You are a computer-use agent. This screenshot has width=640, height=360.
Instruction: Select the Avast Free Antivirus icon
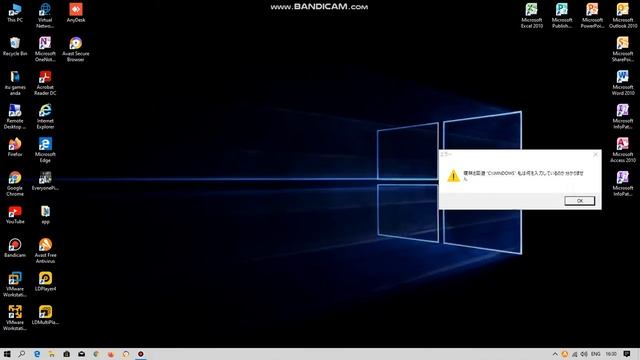[45, 251]
